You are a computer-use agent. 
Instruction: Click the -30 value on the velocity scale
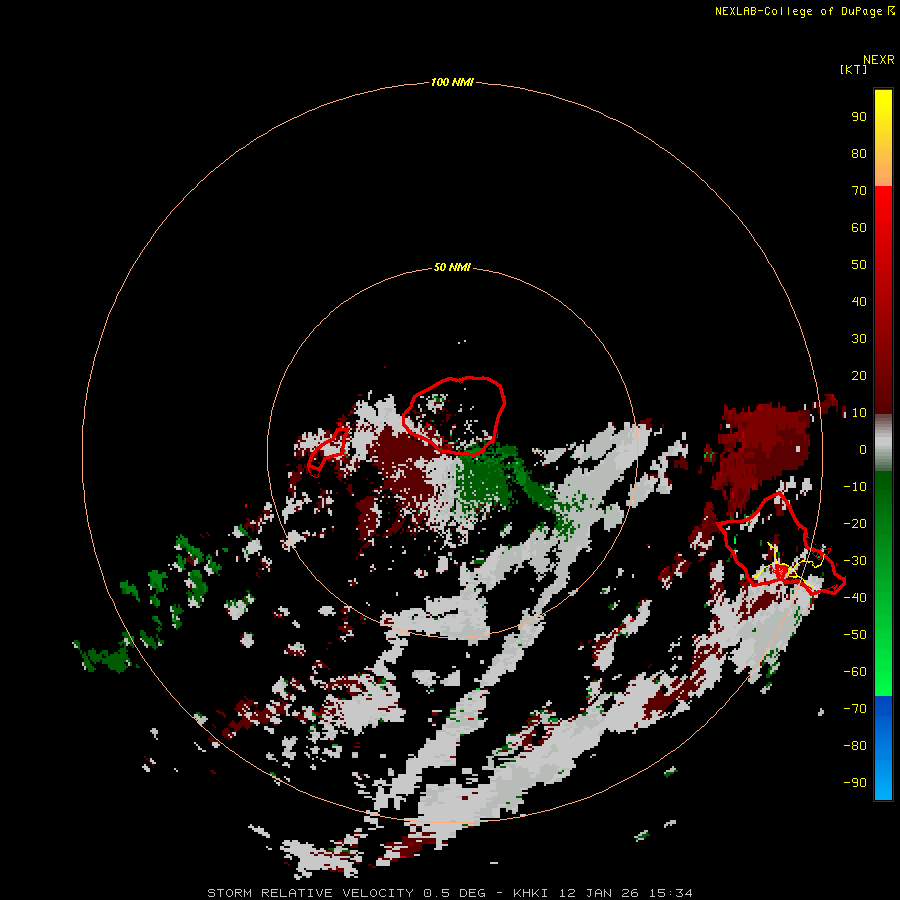click(855, 561)
